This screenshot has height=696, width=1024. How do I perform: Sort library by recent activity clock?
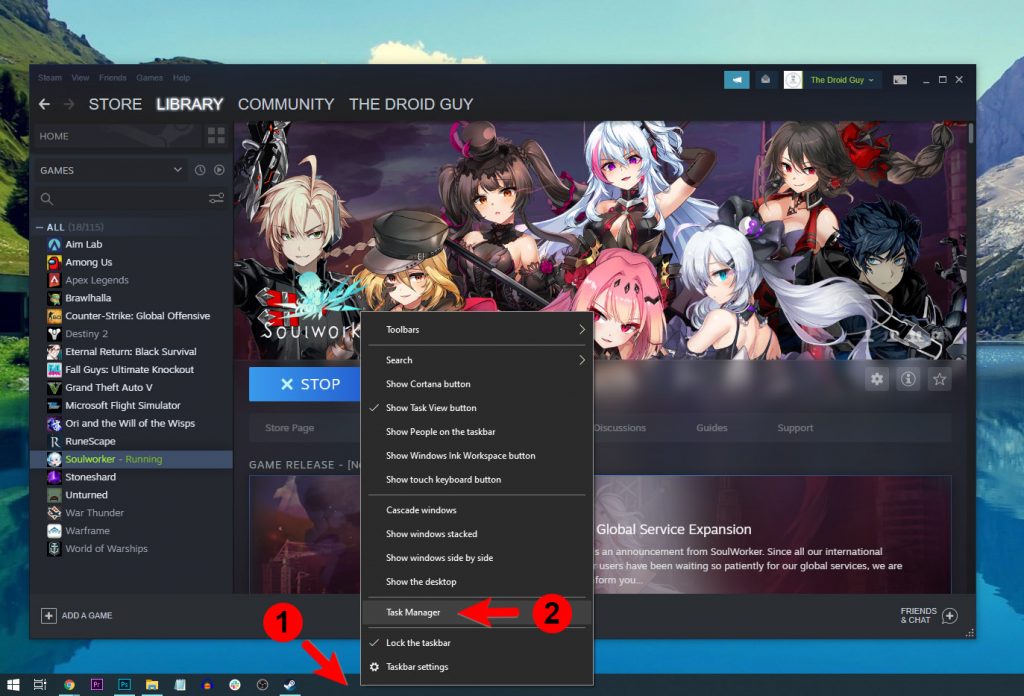pyautogui.click(x=200, y=170)
